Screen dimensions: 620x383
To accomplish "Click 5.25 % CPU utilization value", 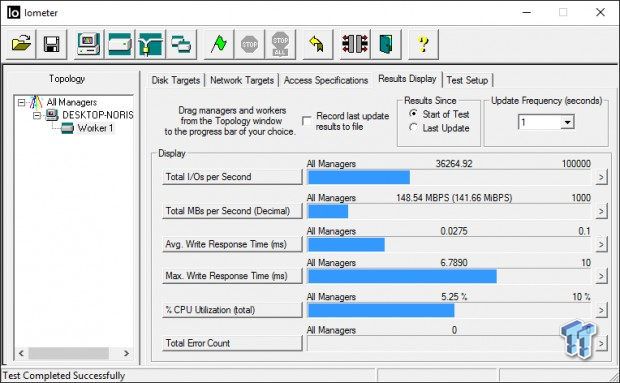I will pyautogui.click(x=454, y=297).
